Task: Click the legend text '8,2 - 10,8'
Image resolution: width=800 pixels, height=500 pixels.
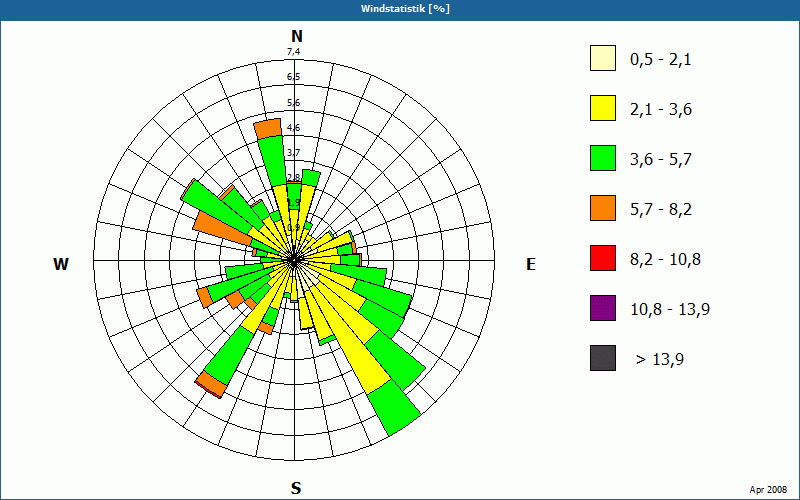Action: [665, 260]
